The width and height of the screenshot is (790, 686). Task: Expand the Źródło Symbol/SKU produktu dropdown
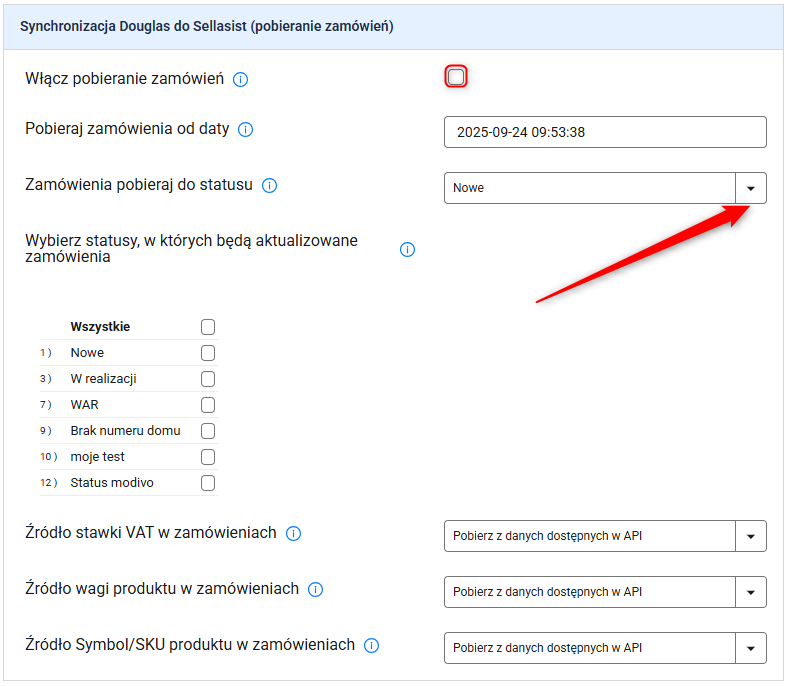[x=751, y=648]
